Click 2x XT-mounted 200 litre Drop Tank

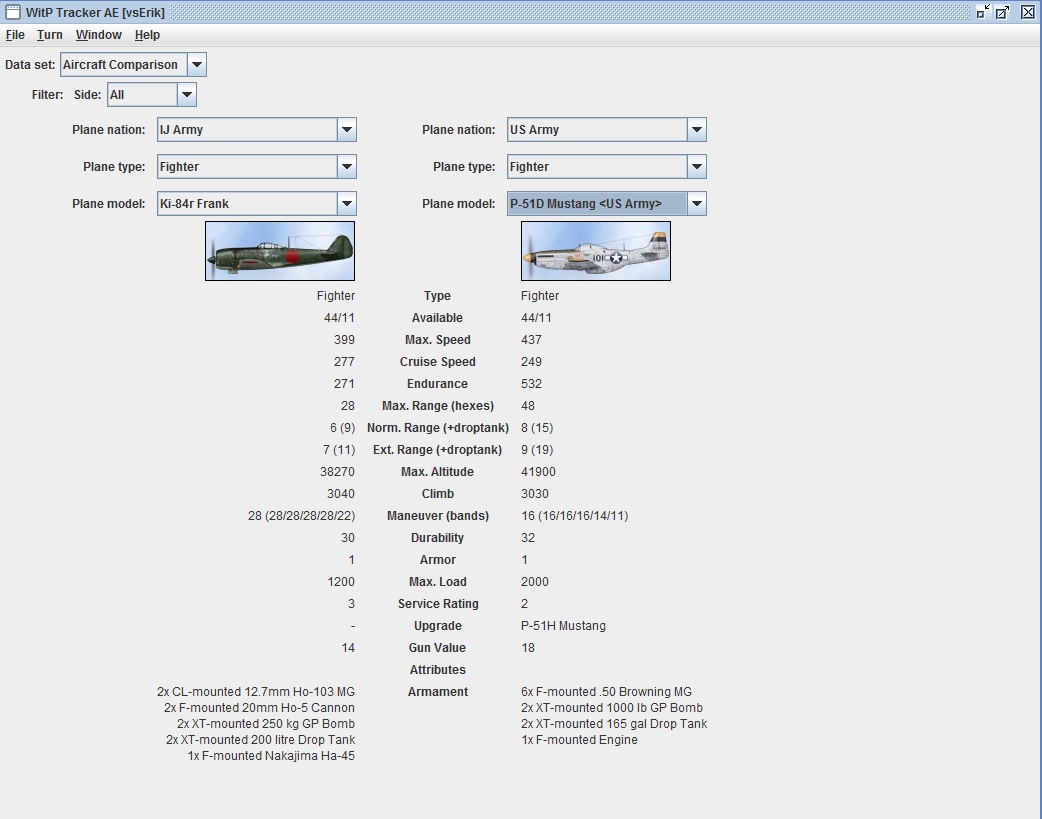(x=260, y=740)
